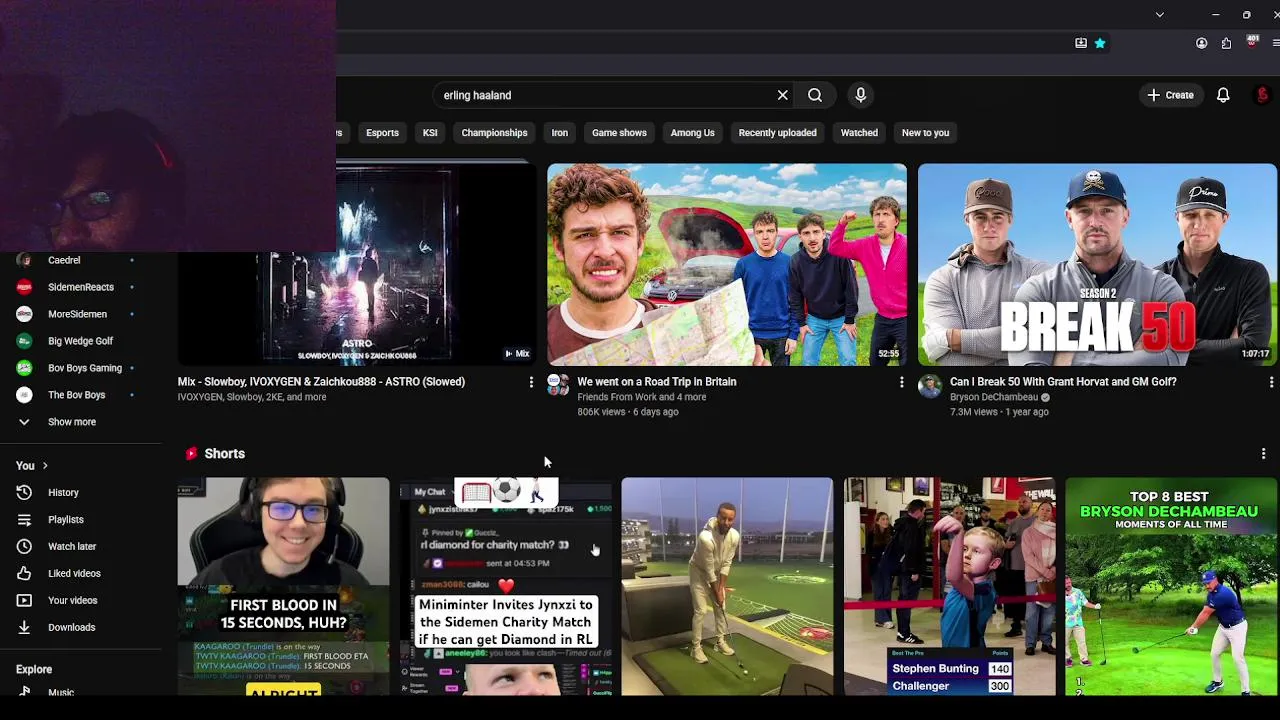Click Bryson DeChambeau channel name
Image resolution: width=1280 pixels, height=720 pixels.
[994, 397]
